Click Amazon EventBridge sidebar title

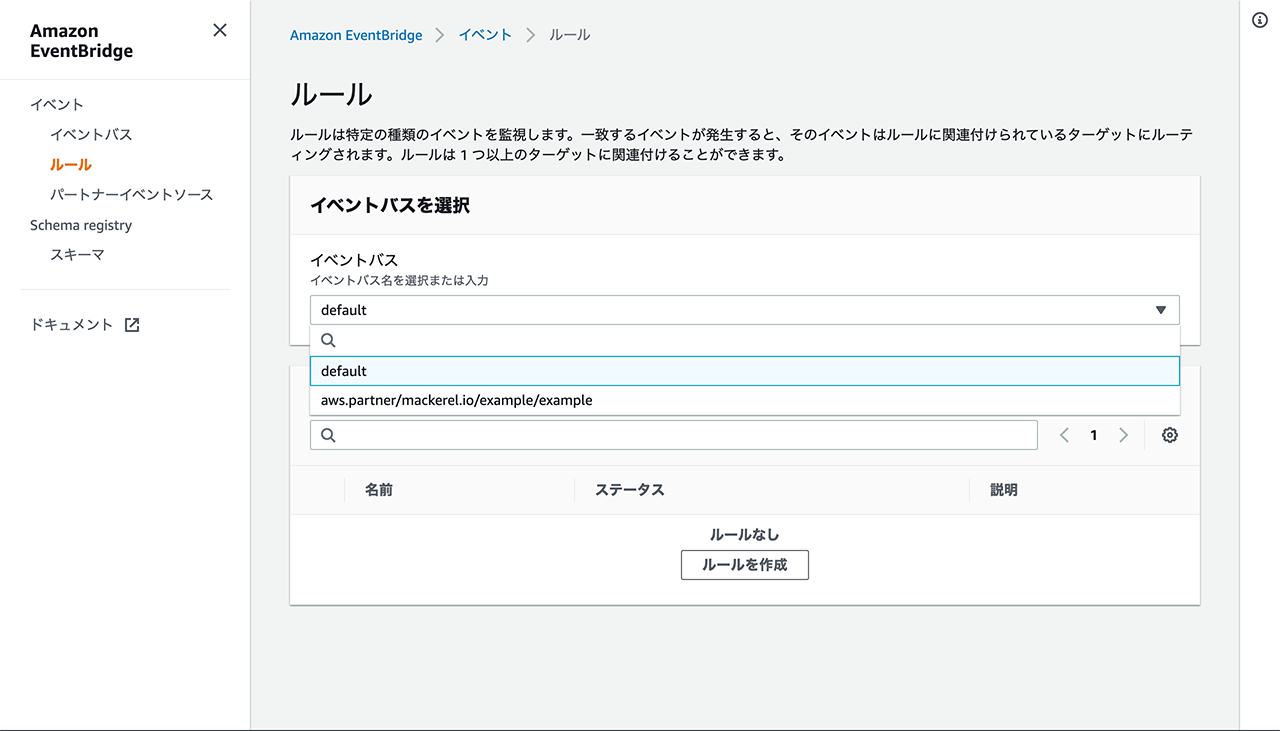[81, 41]
